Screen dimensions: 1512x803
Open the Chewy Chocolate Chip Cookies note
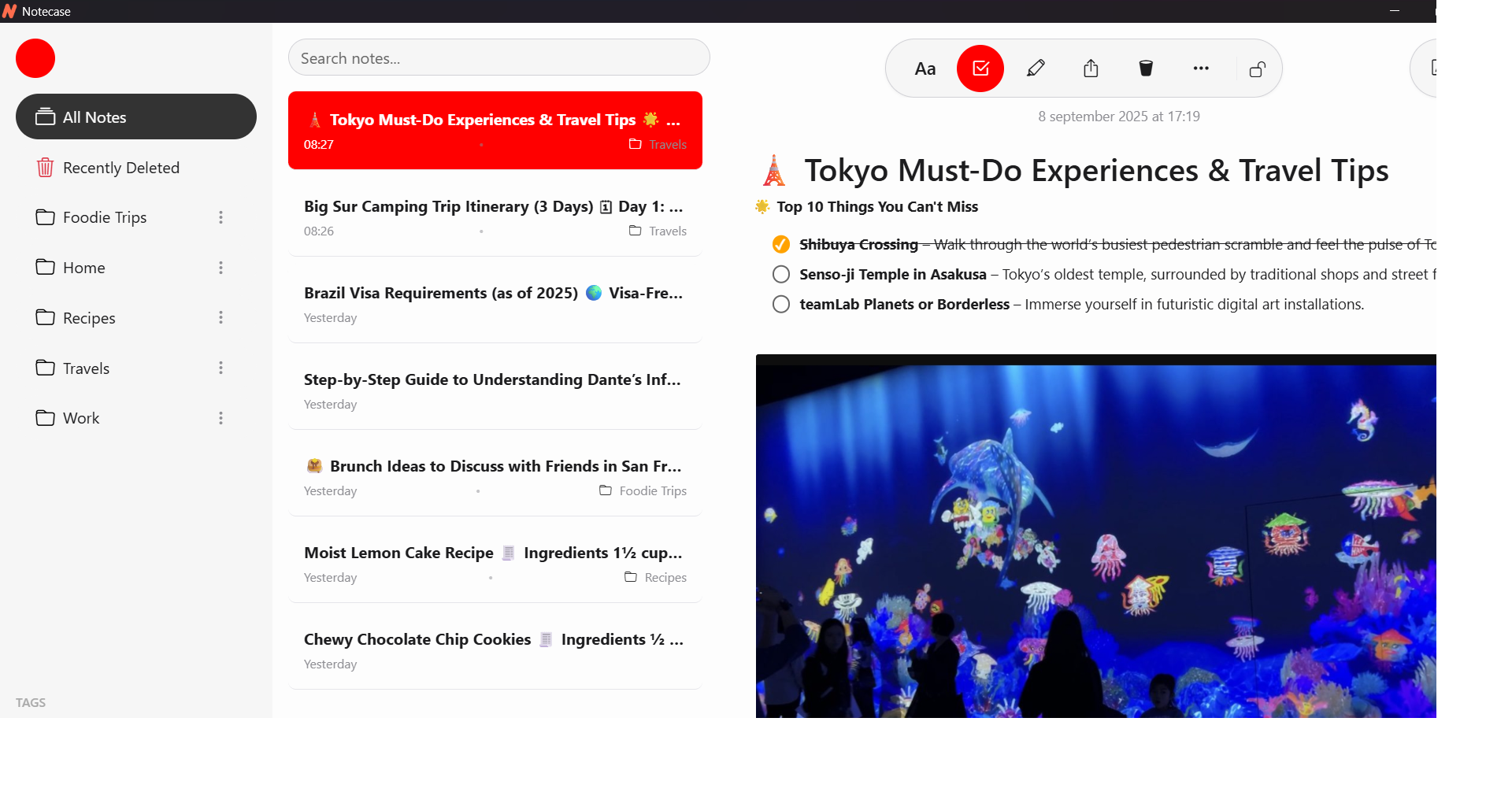(495, 650)
